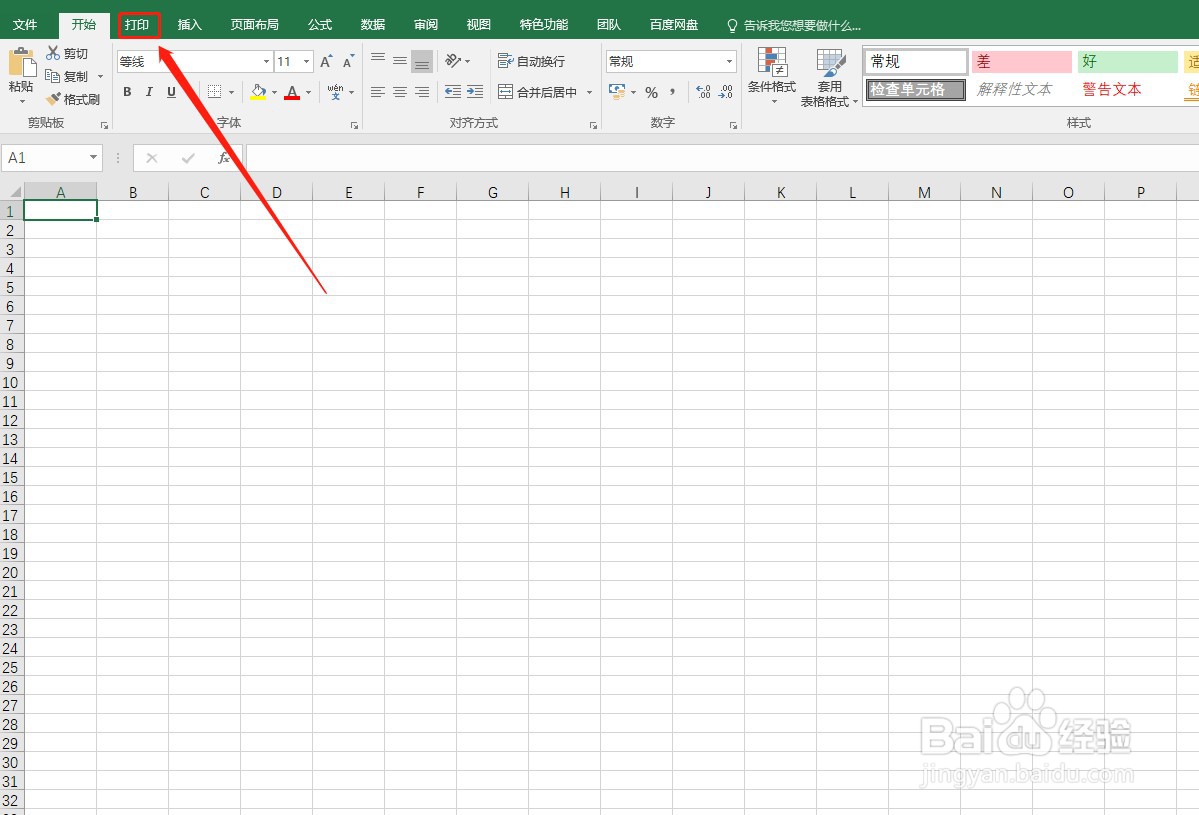Select the Format Painter brush
1199x815 pixels.
[x=53, y=99]
